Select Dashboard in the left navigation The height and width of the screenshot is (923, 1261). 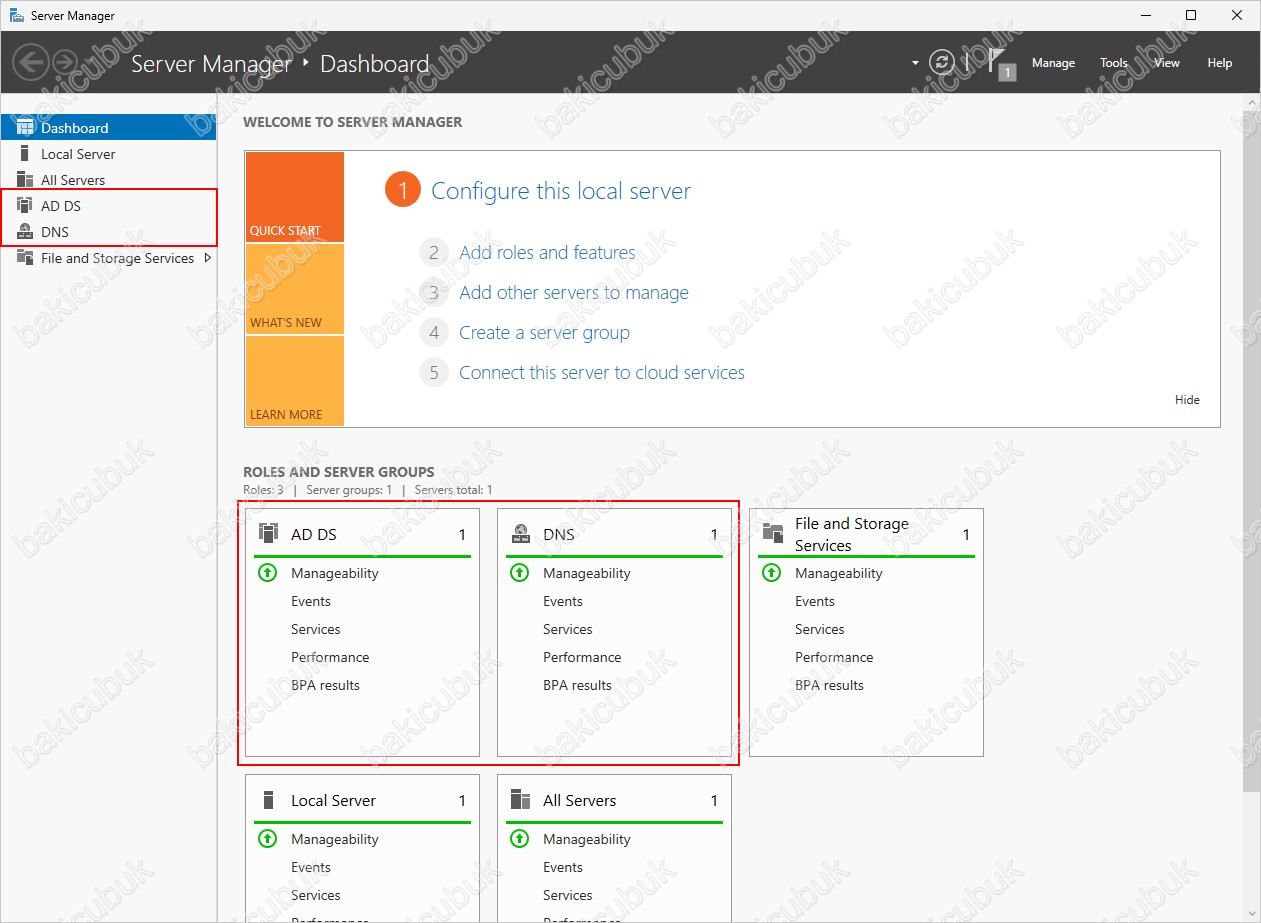[x=108, y=128]
